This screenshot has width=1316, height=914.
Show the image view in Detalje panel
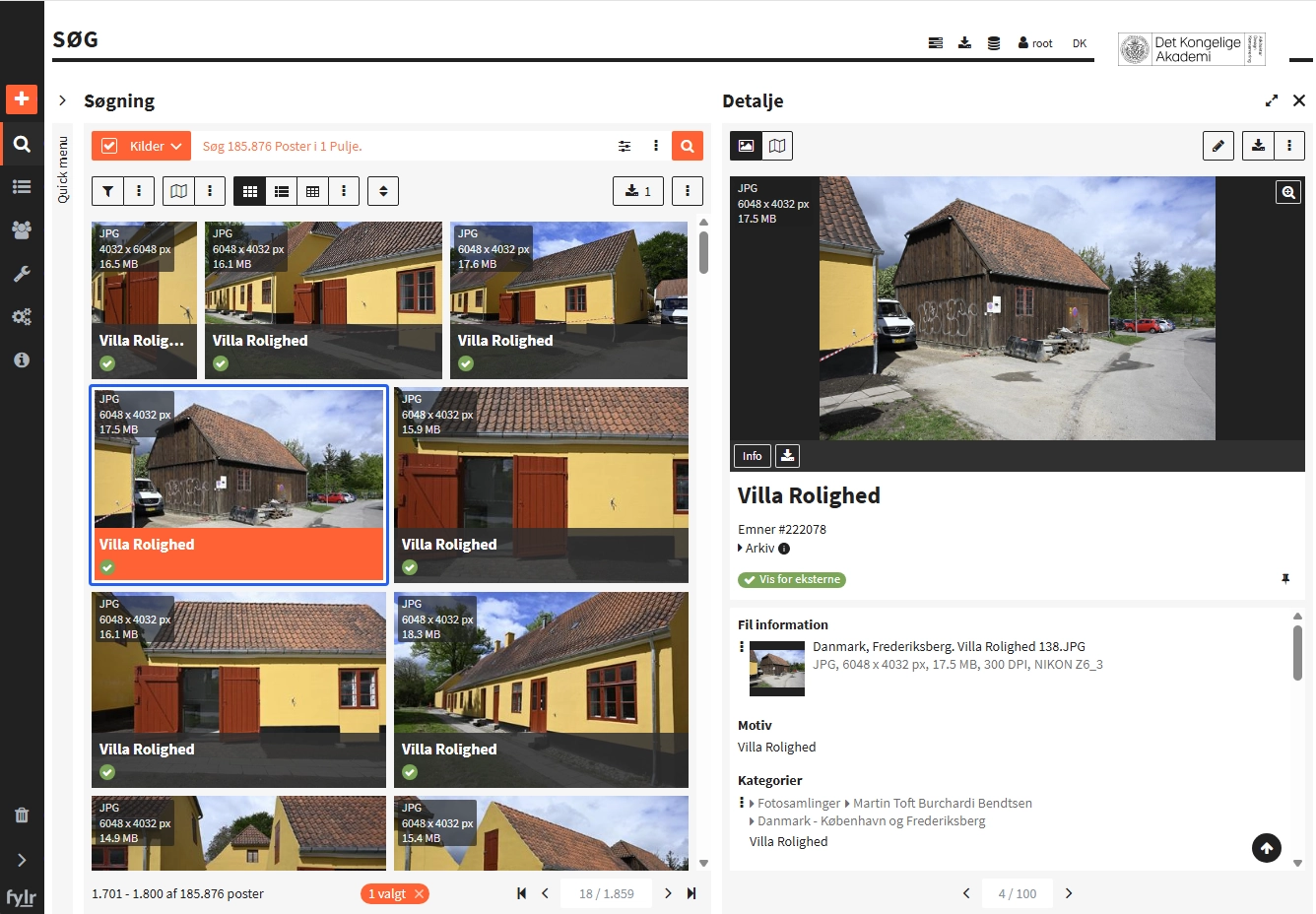746,146
